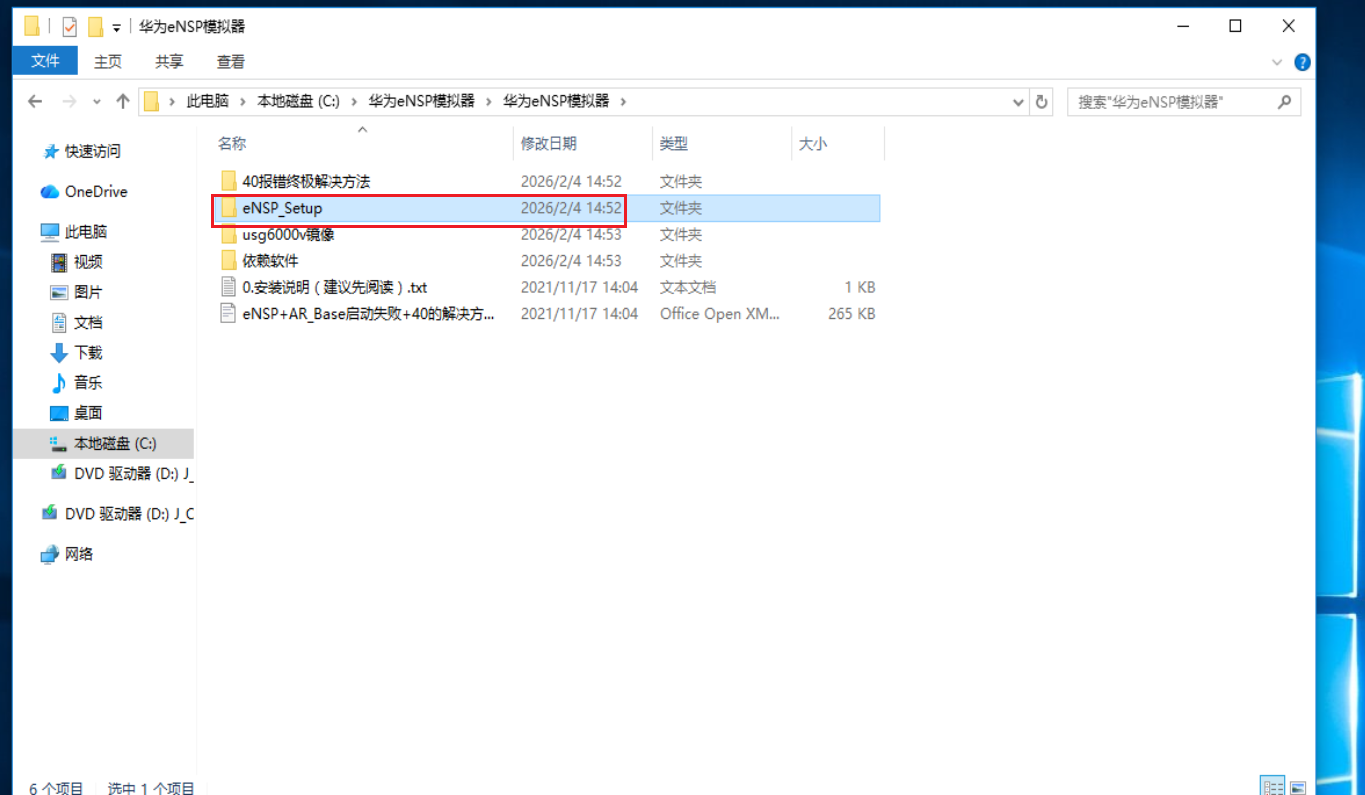Image resolution: width=1365 pixels, height=795 pixels.
Task: Click the 265 KB size cell
Action: pyautogui.click(x=853, y=313)
